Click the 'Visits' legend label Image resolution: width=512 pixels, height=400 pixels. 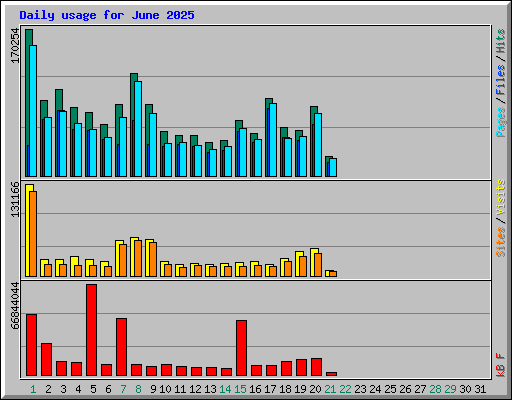tap(501, 197)
